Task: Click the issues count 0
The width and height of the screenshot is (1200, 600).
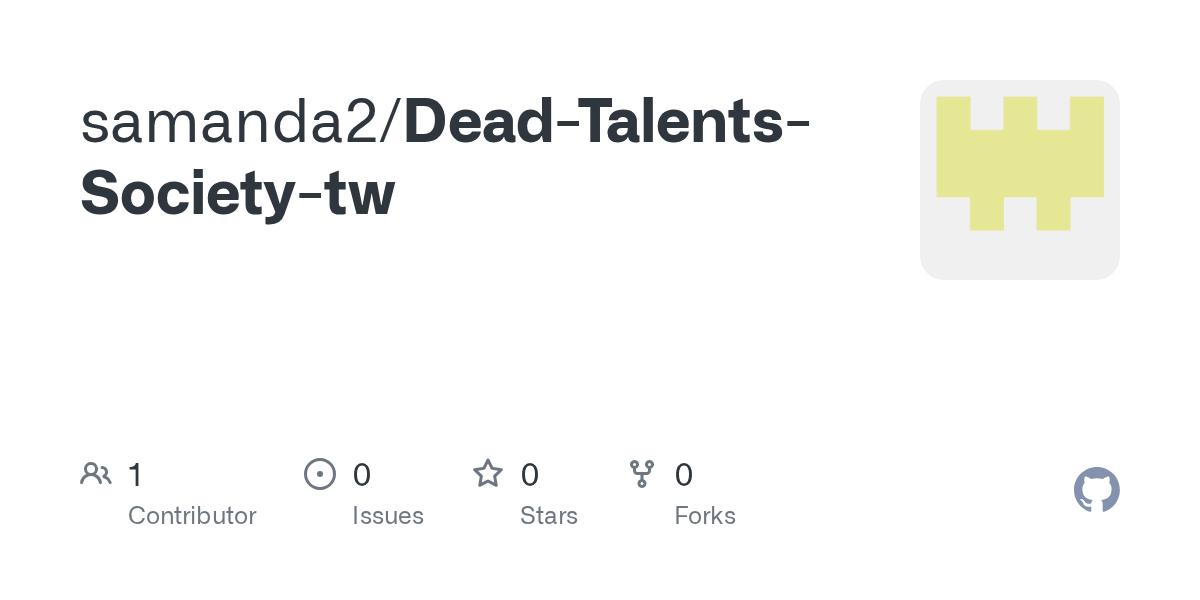Action: (362, 474)
